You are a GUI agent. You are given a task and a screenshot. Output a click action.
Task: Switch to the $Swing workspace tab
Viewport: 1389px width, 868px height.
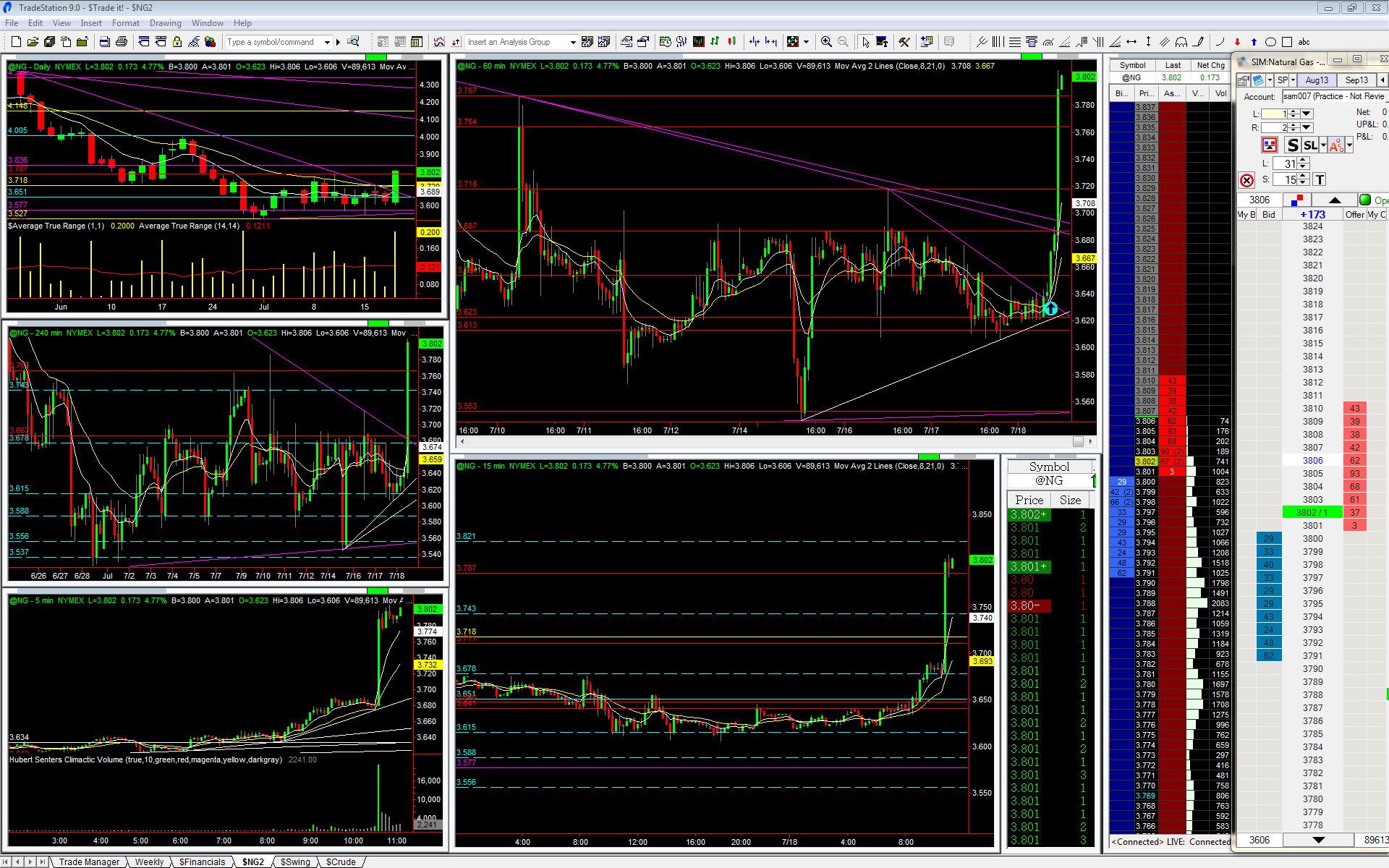coord(295,861)
